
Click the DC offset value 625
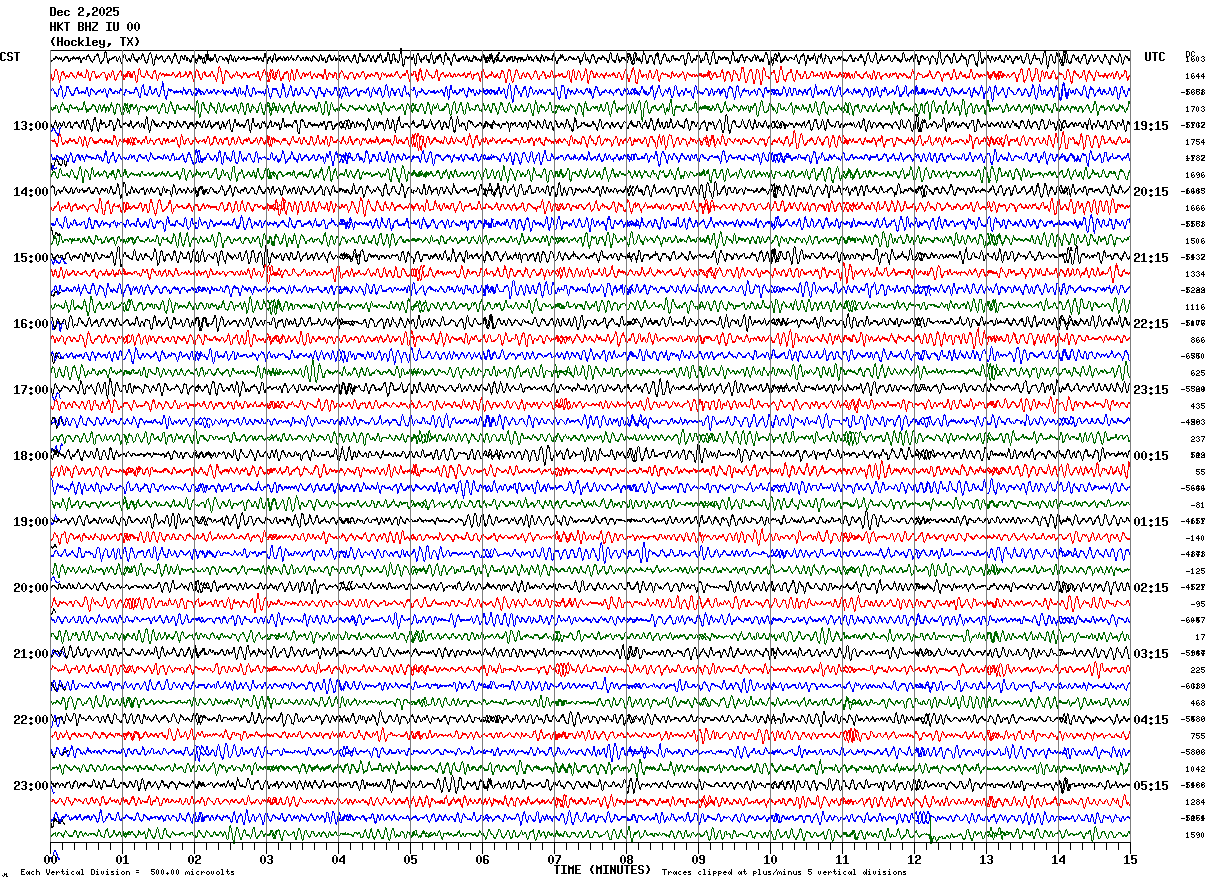(x=1197, y=373)
